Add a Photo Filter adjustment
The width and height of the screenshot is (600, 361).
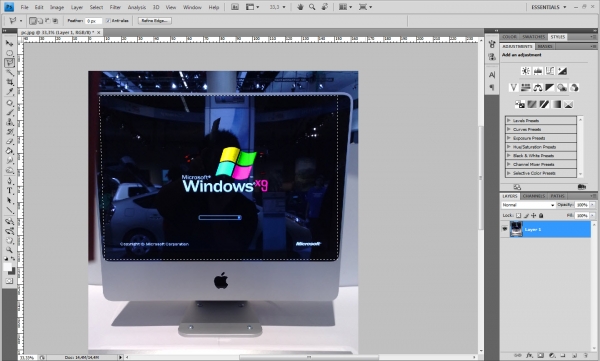coord(562,88)
